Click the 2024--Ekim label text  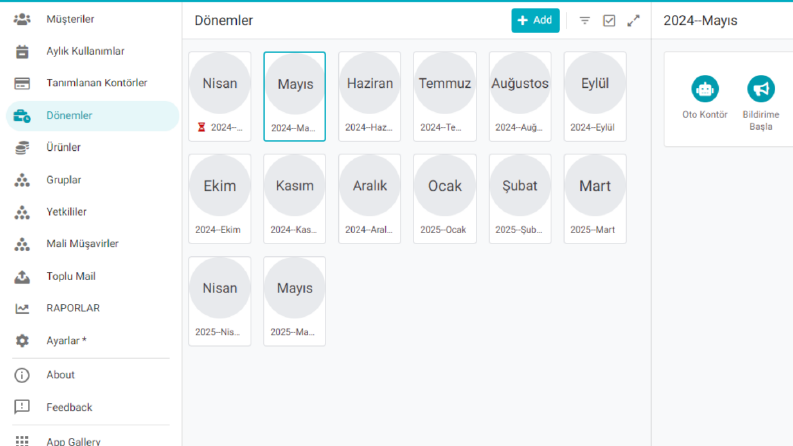click(218, 230)
